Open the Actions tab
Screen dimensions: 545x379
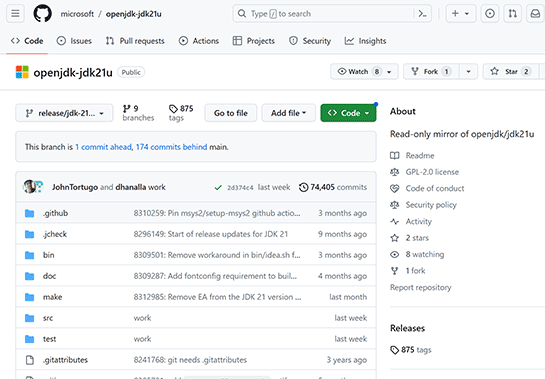tap(198, 41)
